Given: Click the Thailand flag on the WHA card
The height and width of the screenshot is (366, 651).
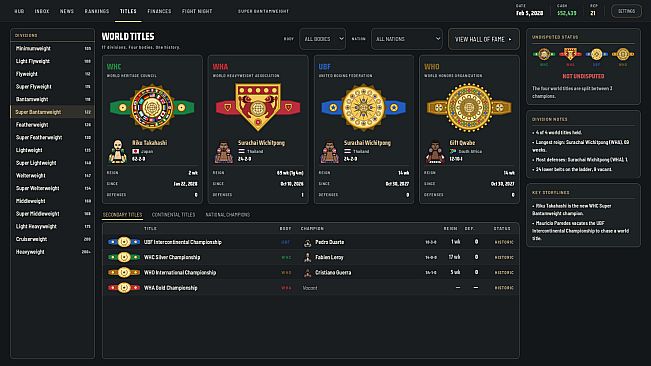Looking at the screenshot, I should point(241,151).
